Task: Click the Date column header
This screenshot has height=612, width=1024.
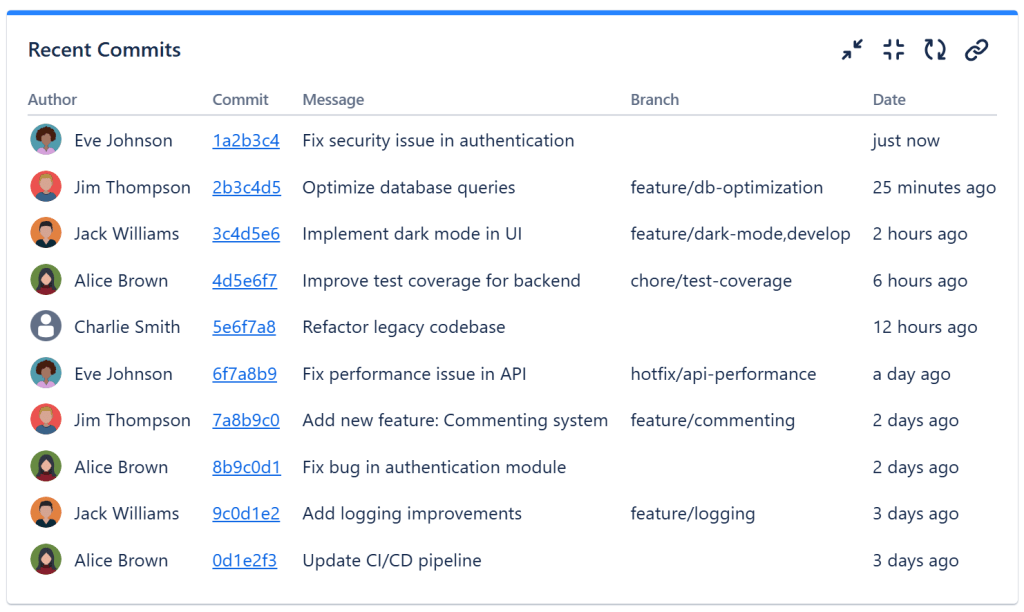Action: (889, 100)
